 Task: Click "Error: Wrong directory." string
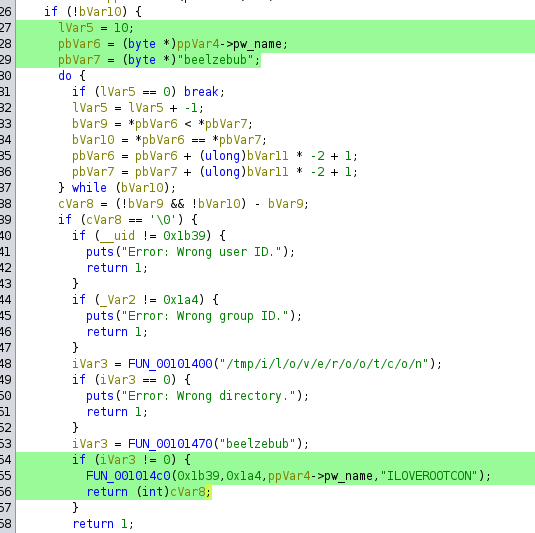[208, 396]
